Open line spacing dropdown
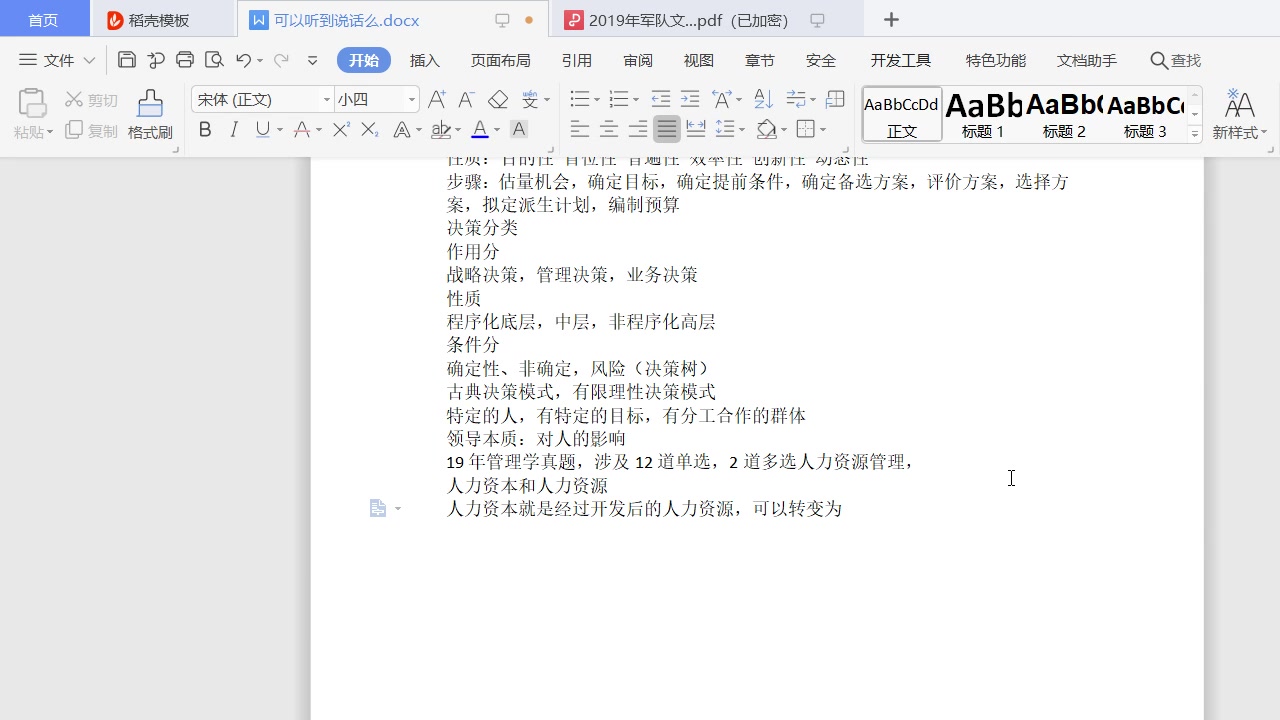The width and height of the screenshot is (1280, 720). (740, 129)
